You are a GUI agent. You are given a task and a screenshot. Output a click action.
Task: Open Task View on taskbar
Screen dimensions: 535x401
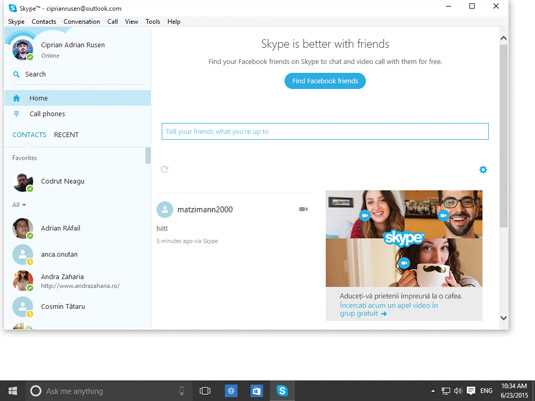pos(205,391)
